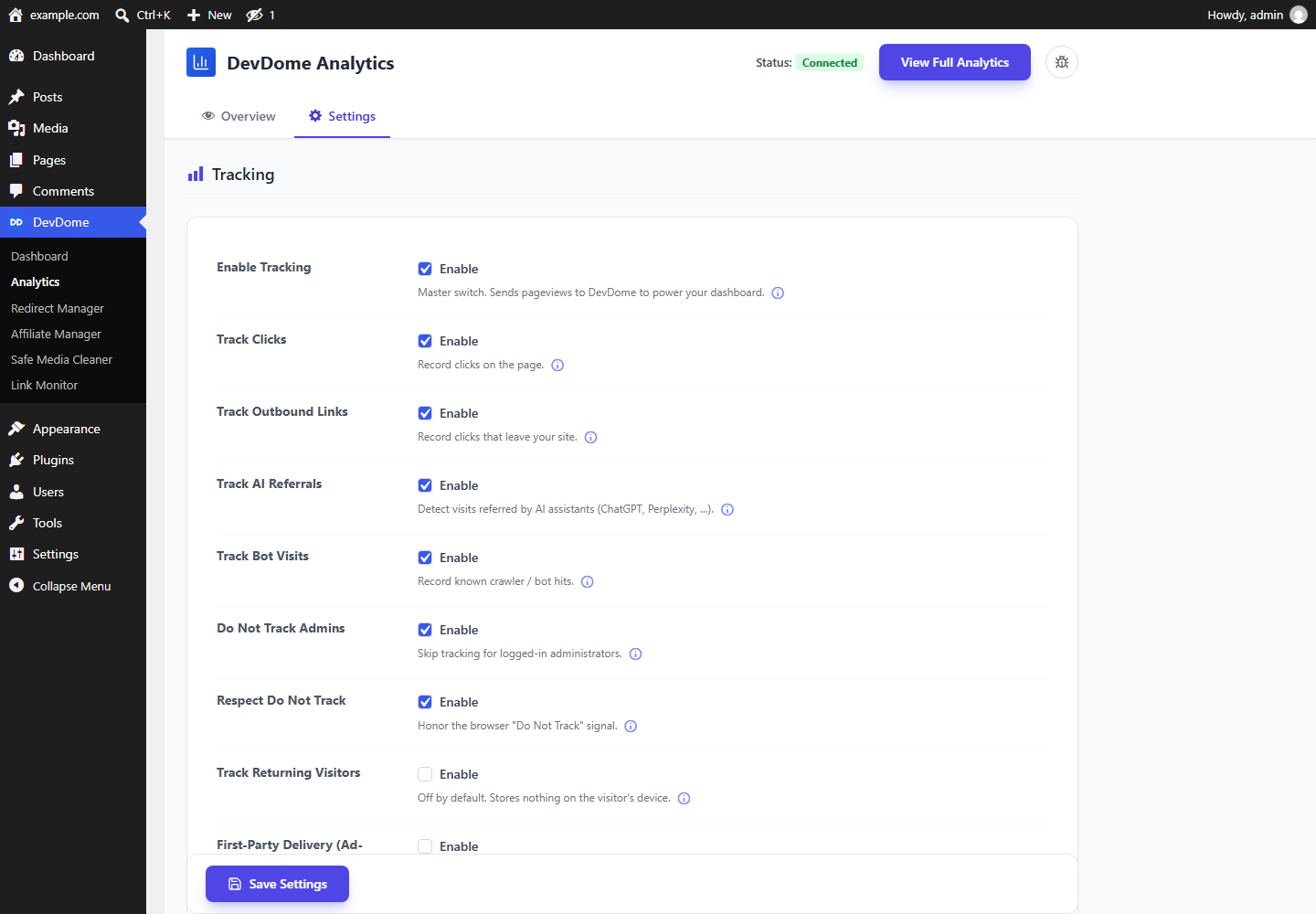1316x914 pixels.
Task: Click the Track Bot Visits label
Action: coord(262,556)
